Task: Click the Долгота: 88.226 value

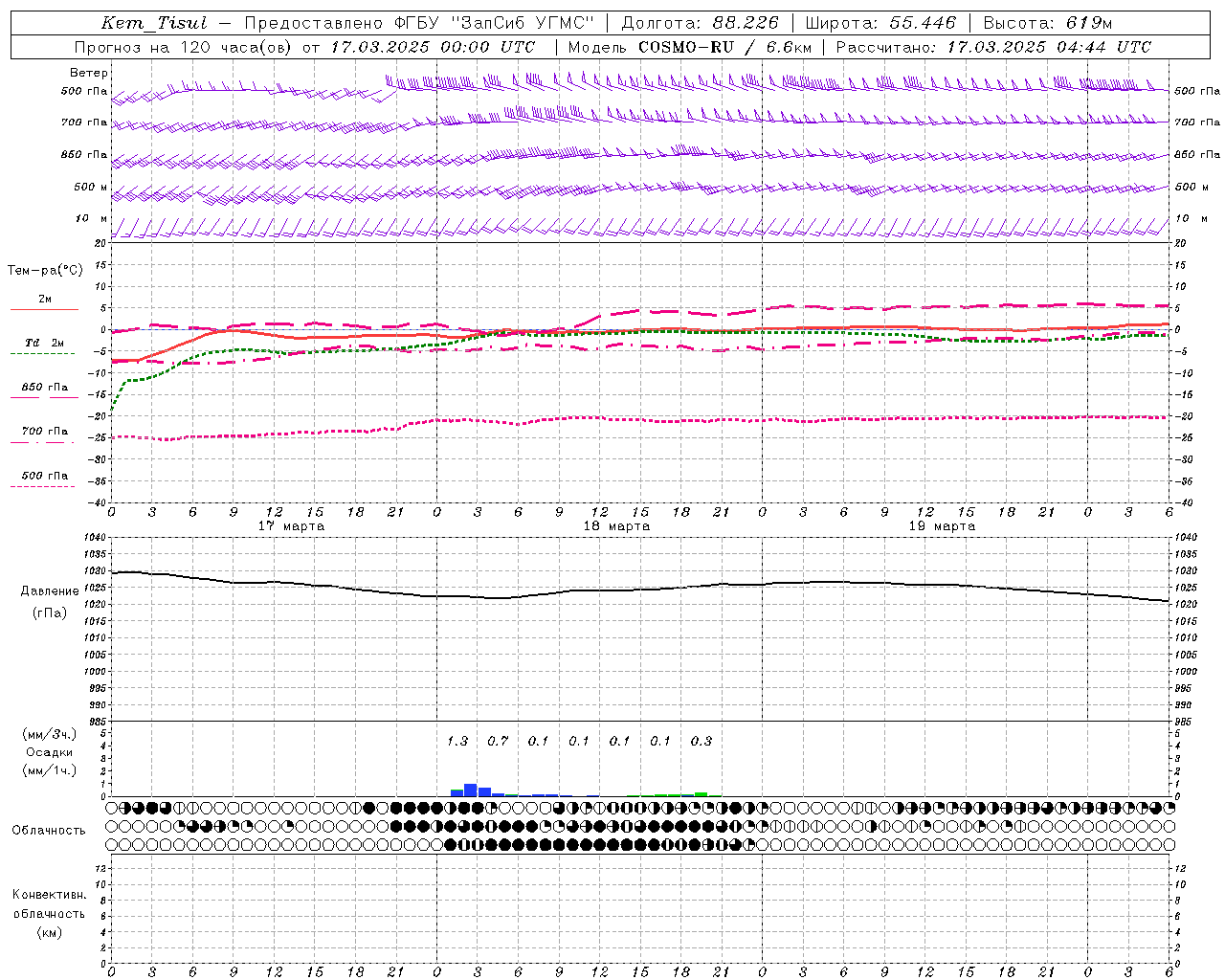Action: (x=701, y=23)
